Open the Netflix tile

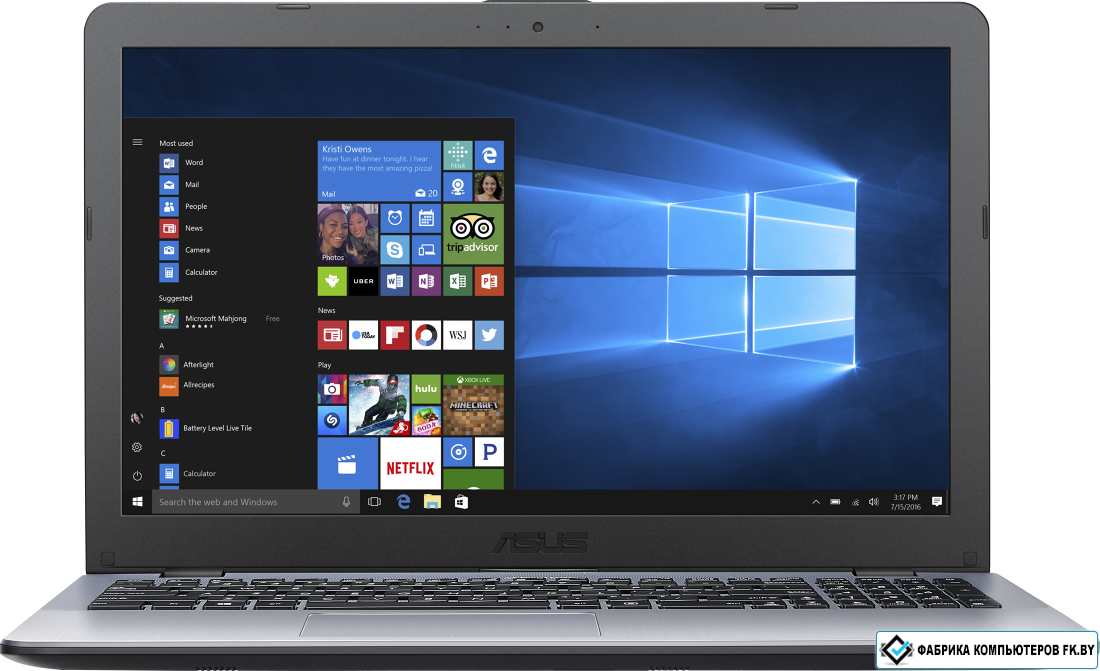[x=410, y=464]
